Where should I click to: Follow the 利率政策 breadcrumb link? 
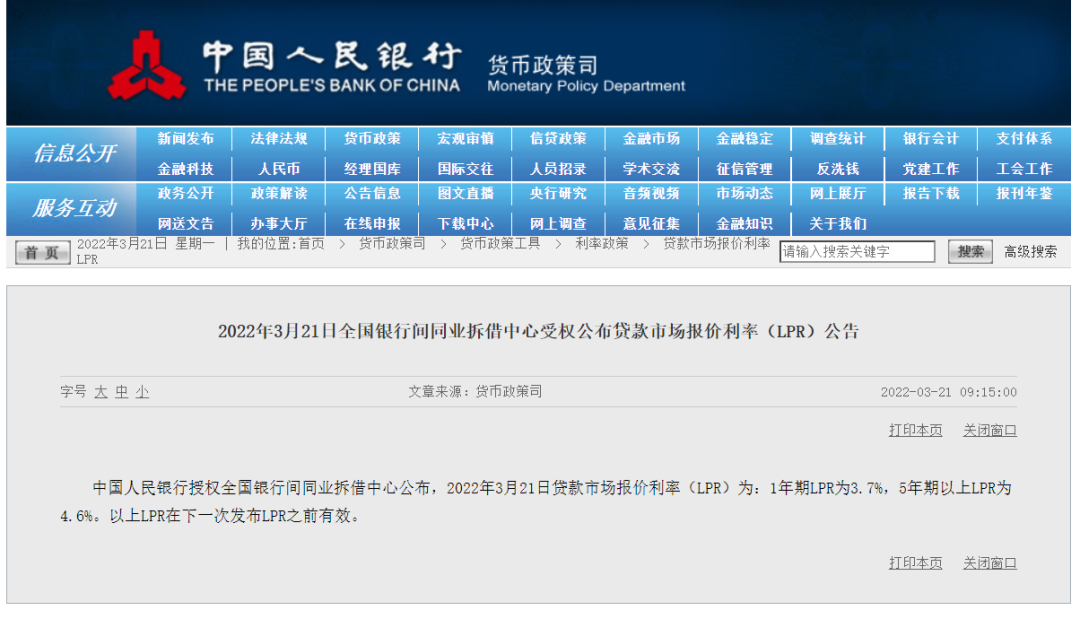[x=602, y=244]
